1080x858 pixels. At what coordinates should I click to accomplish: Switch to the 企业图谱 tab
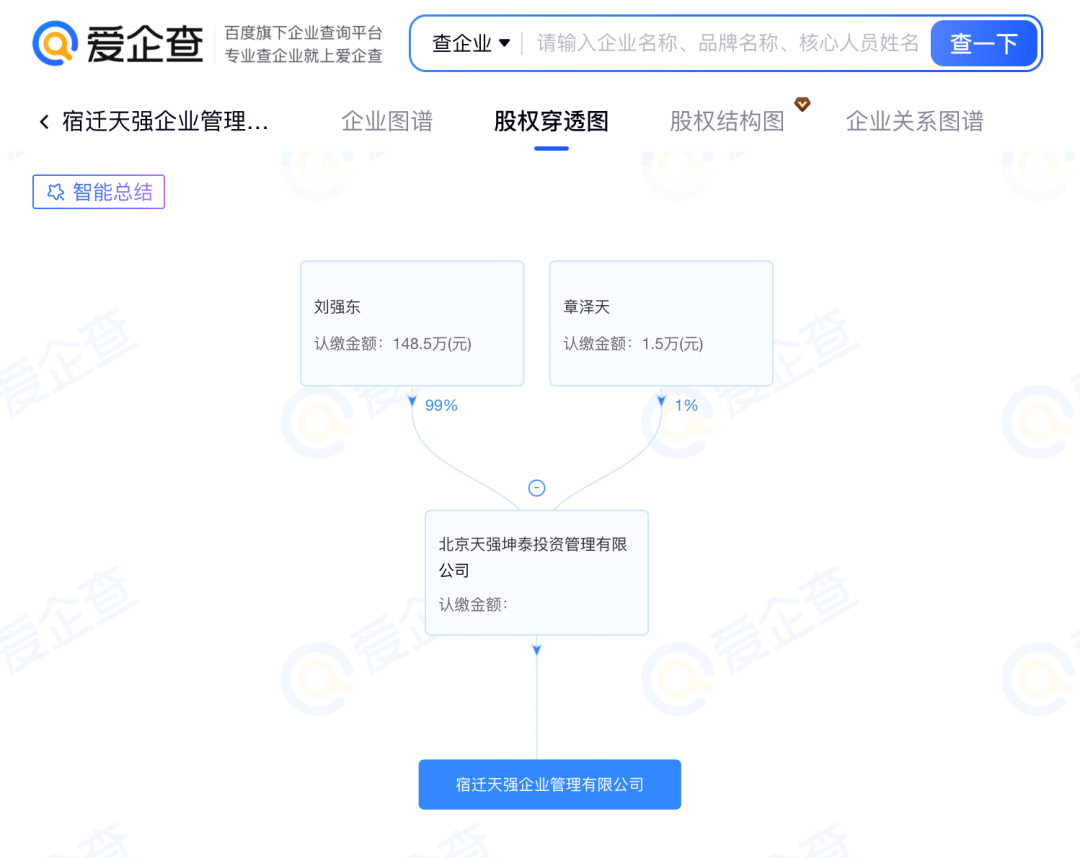(x=387, y=122)
